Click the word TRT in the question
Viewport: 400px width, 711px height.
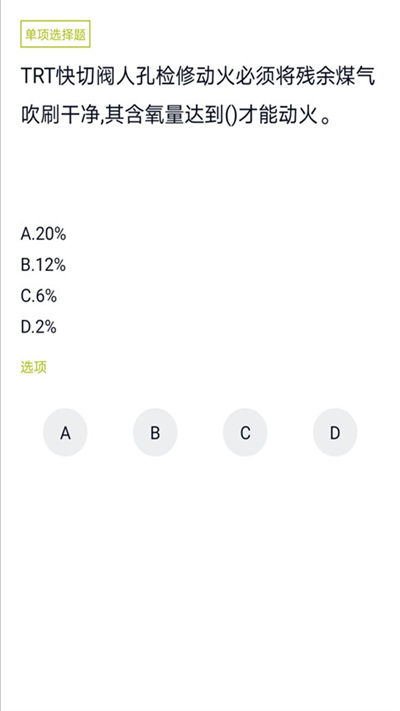click(x=38, y=78)
